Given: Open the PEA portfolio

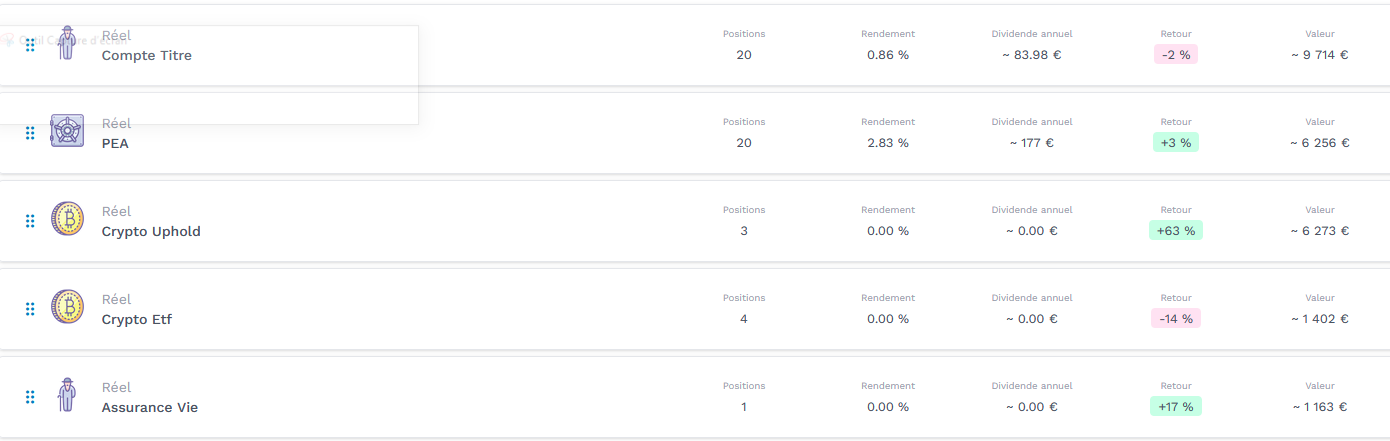Looking at the screenshot, I should tap(115, 143).
